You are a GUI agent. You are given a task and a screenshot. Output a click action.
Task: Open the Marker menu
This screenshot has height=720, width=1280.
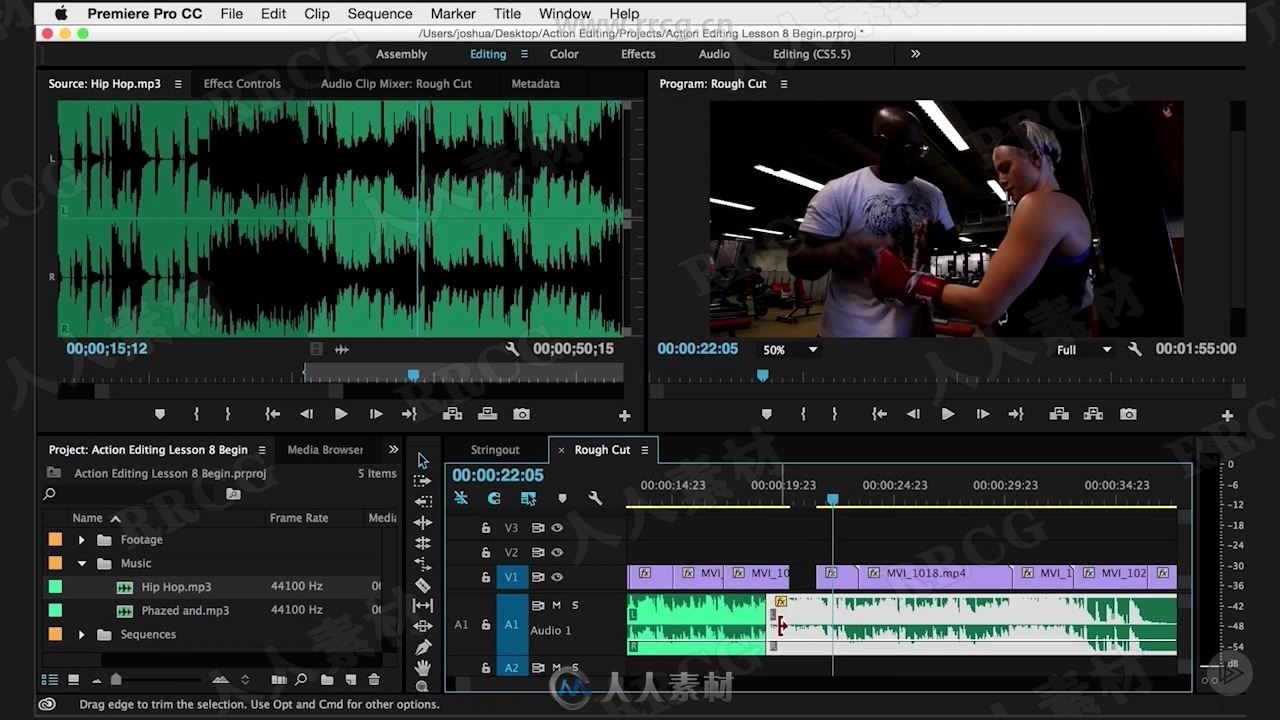tap(453, 14)
